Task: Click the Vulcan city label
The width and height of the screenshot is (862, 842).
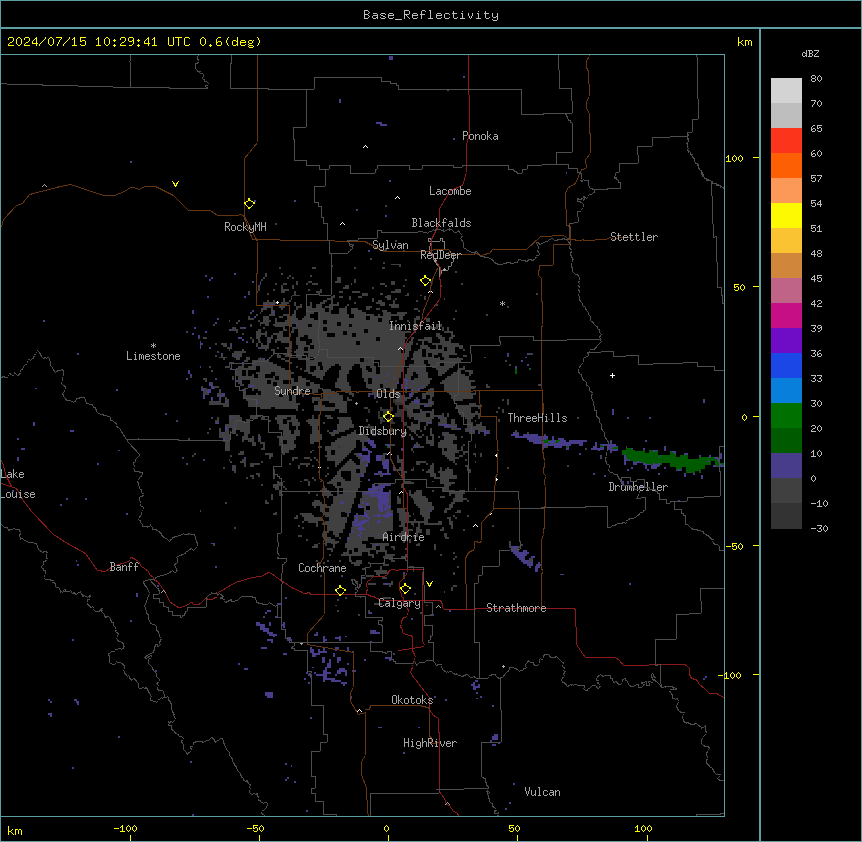Action: click(x=543, y=792)
